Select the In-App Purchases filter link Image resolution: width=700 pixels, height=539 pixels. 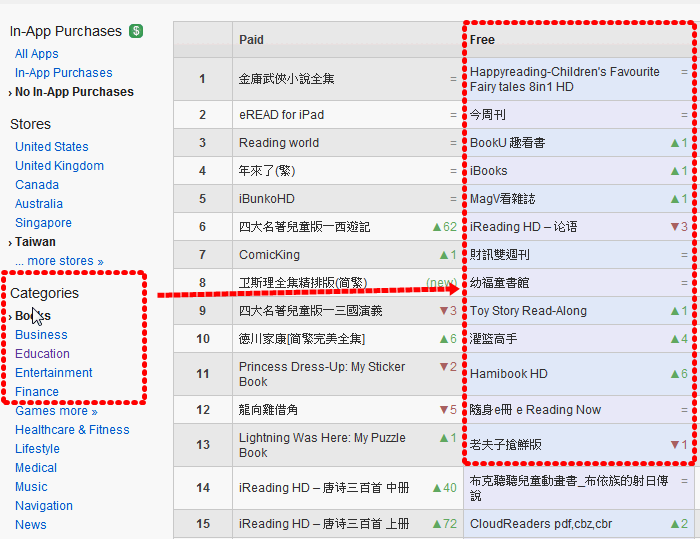pyautogui.click(x=63, y=73)
